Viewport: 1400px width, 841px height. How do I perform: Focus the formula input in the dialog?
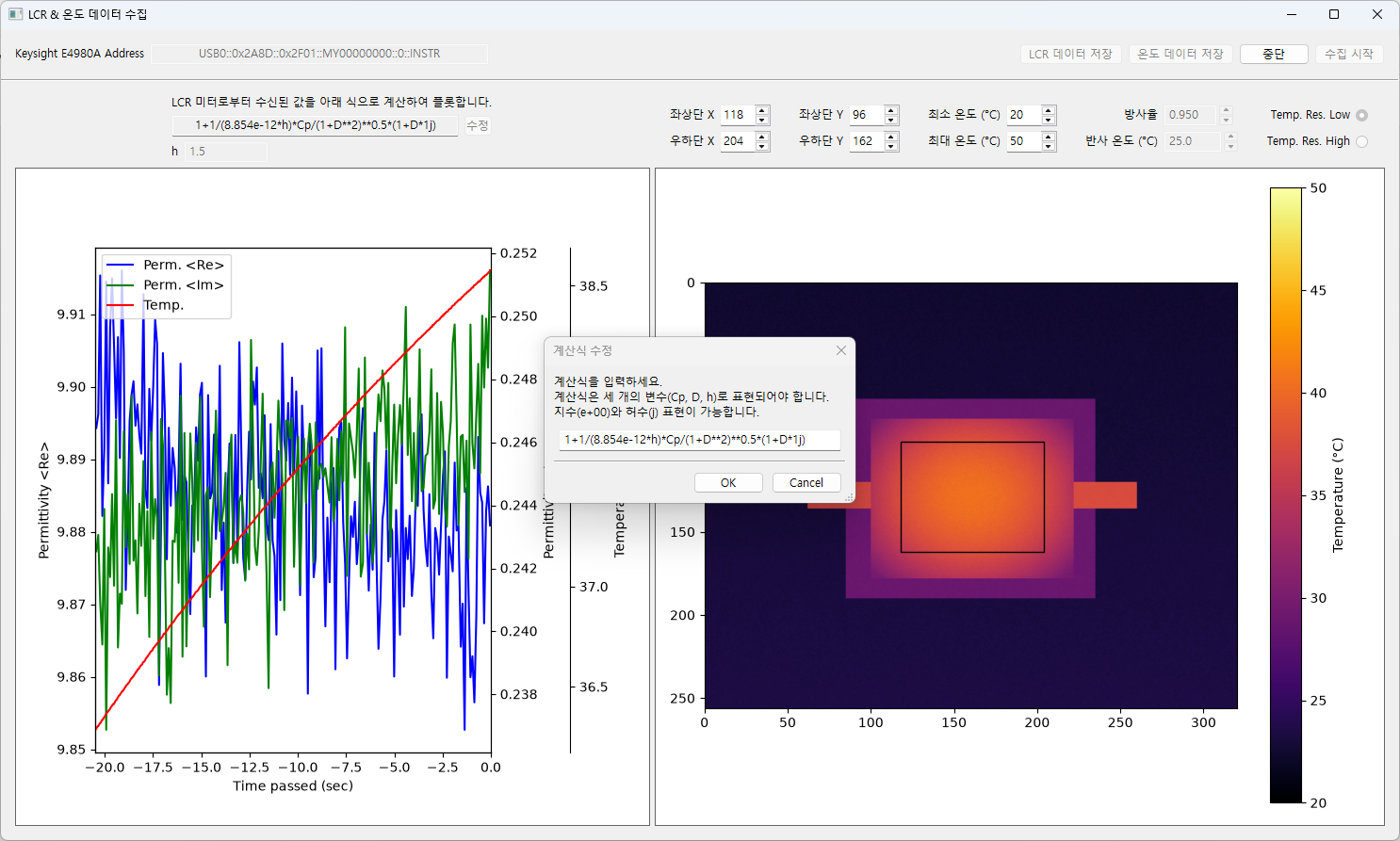point(699,440)
